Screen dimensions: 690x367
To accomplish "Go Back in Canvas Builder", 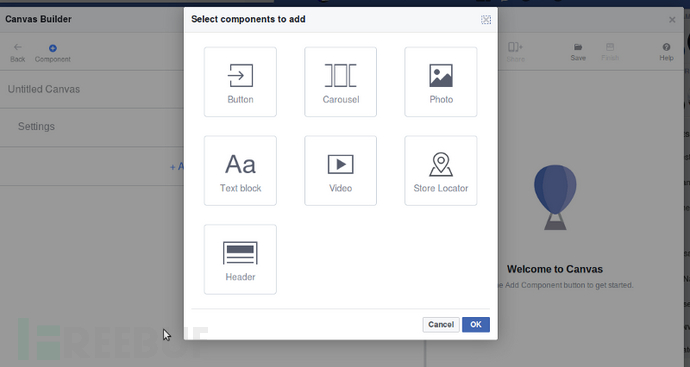I will (18, 53).
